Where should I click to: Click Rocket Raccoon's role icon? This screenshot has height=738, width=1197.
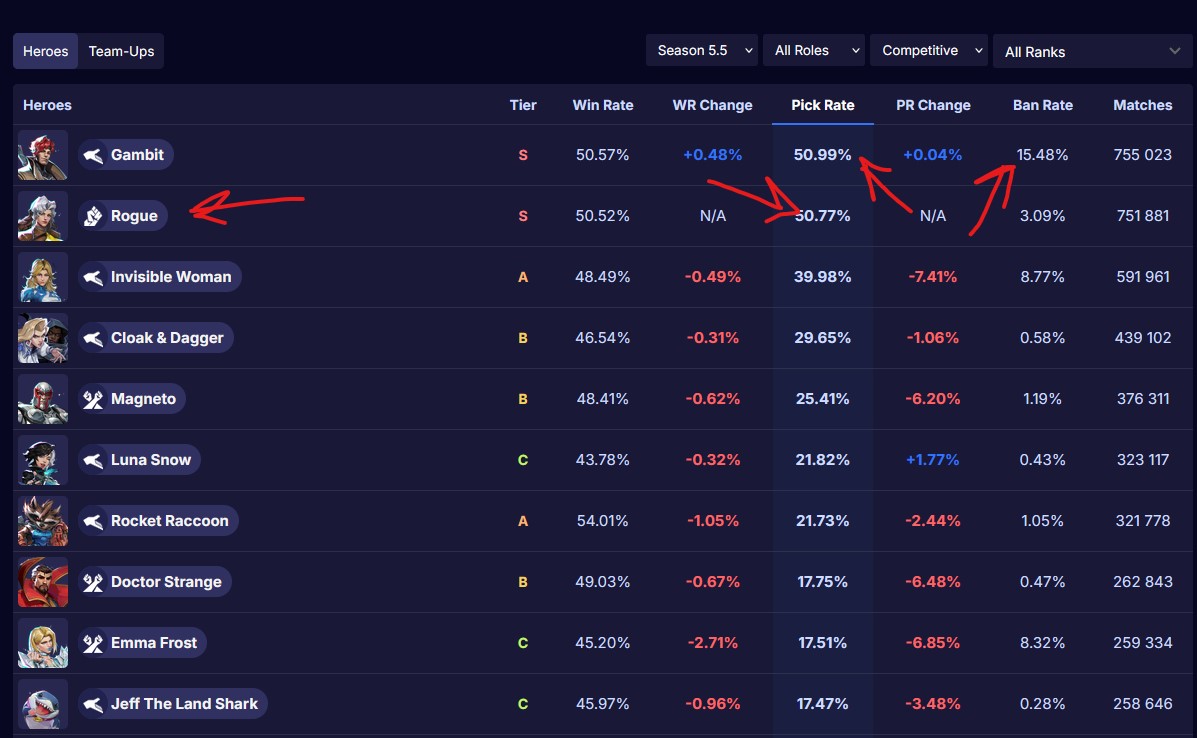[93, 521]
